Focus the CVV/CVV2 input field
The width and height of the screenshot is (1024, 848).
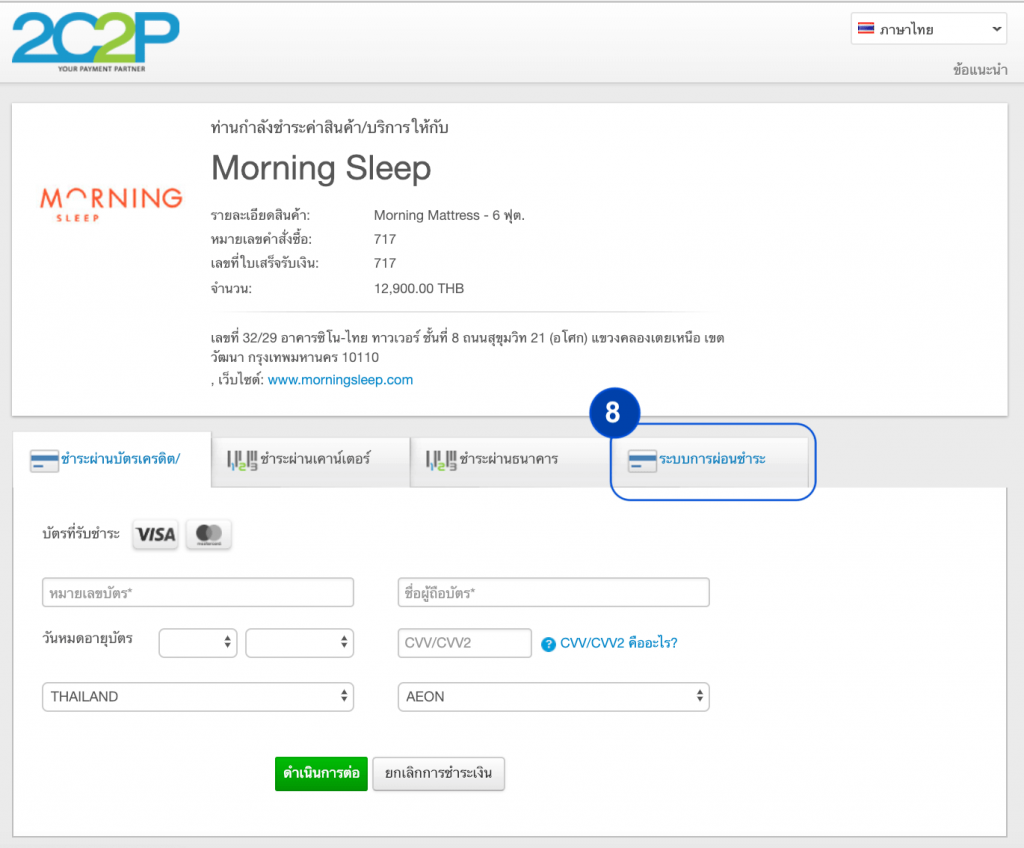click(x=464, y=643)
